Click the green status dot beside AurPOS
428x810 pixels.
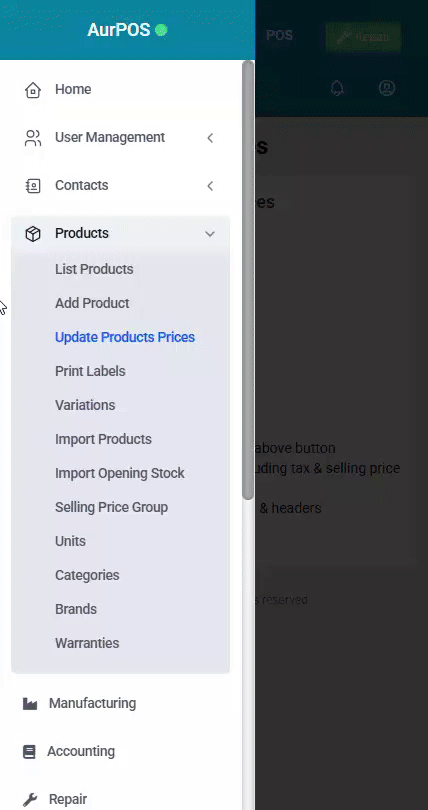(x=161, y=30)
